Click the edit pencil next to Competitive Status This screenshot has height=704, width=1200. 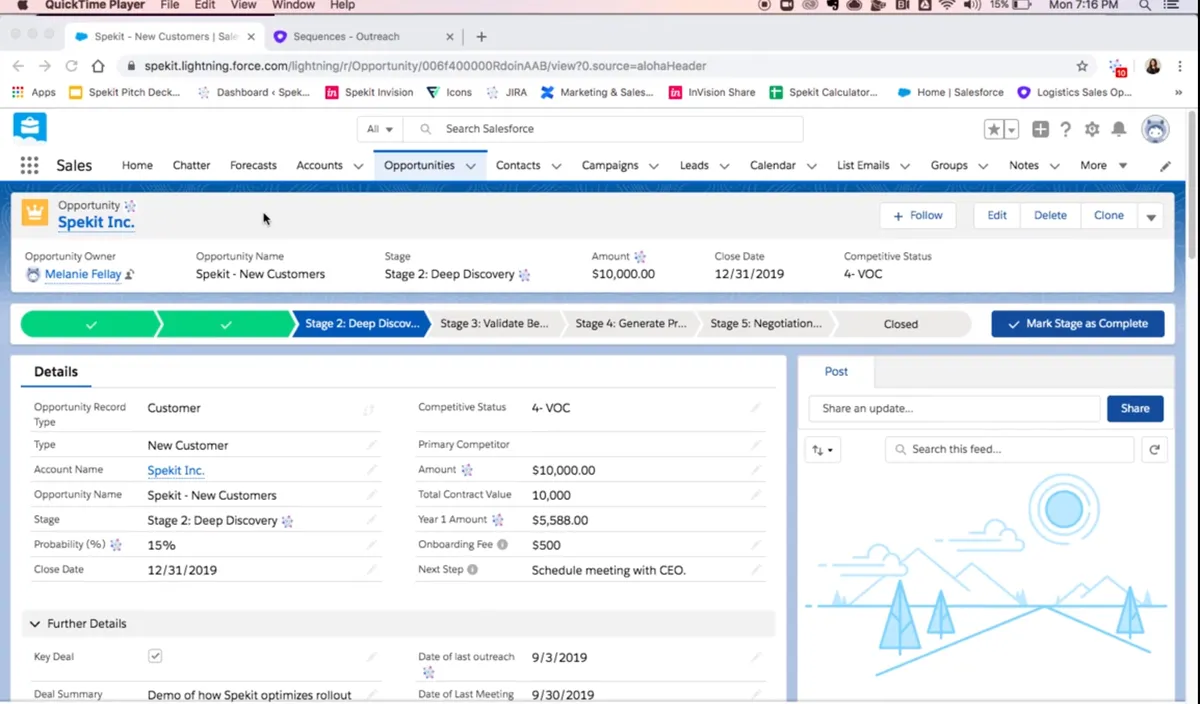[756, 408]
